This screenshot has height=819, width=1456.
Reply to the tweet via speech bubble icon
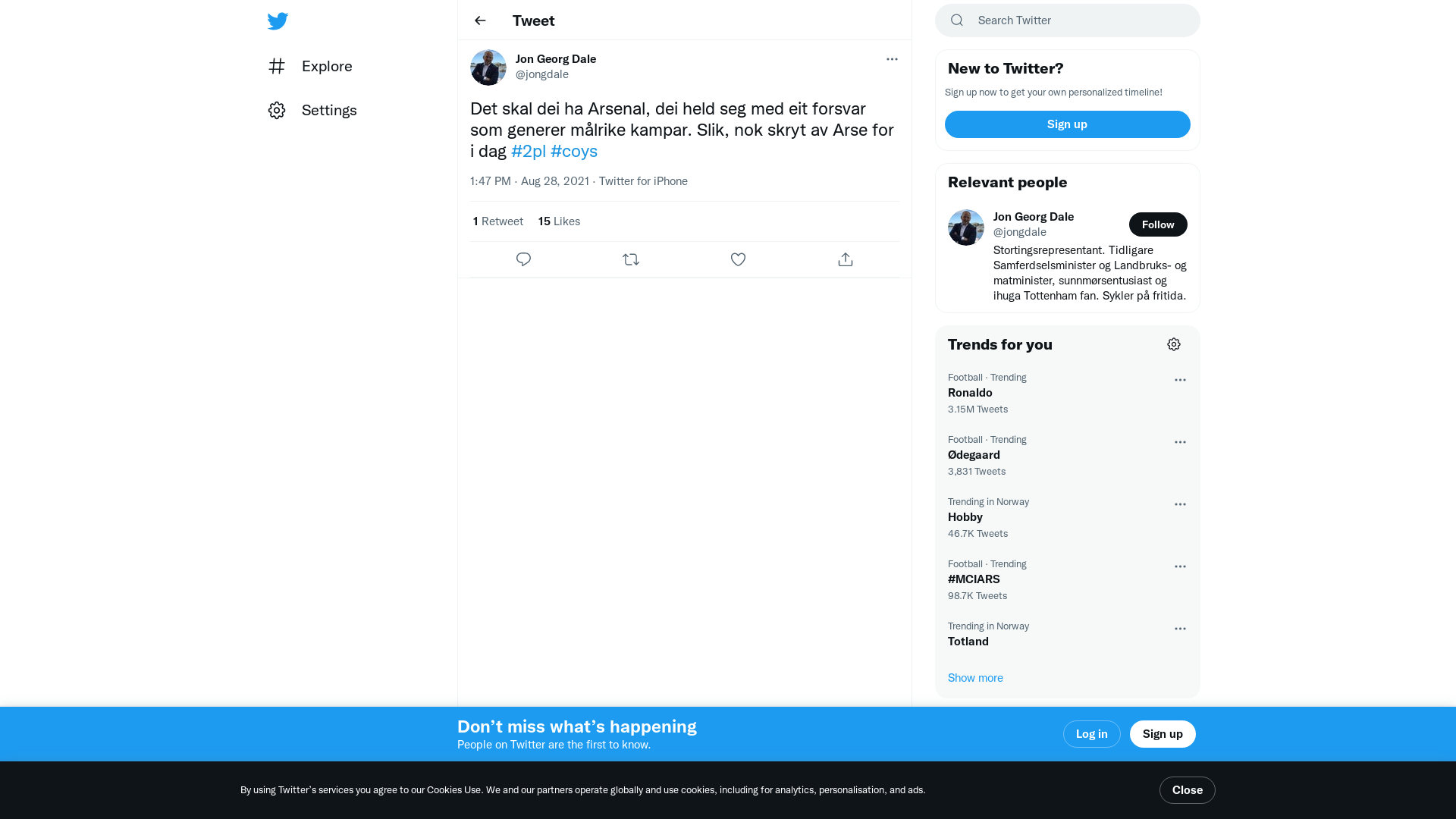point(523,259)
